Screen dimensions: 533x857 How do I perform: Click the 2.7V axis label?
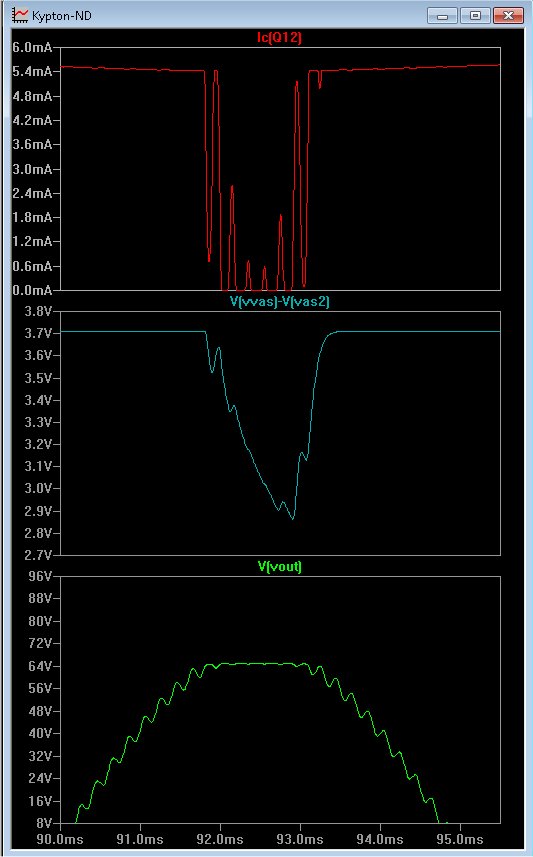coord(38,555)
